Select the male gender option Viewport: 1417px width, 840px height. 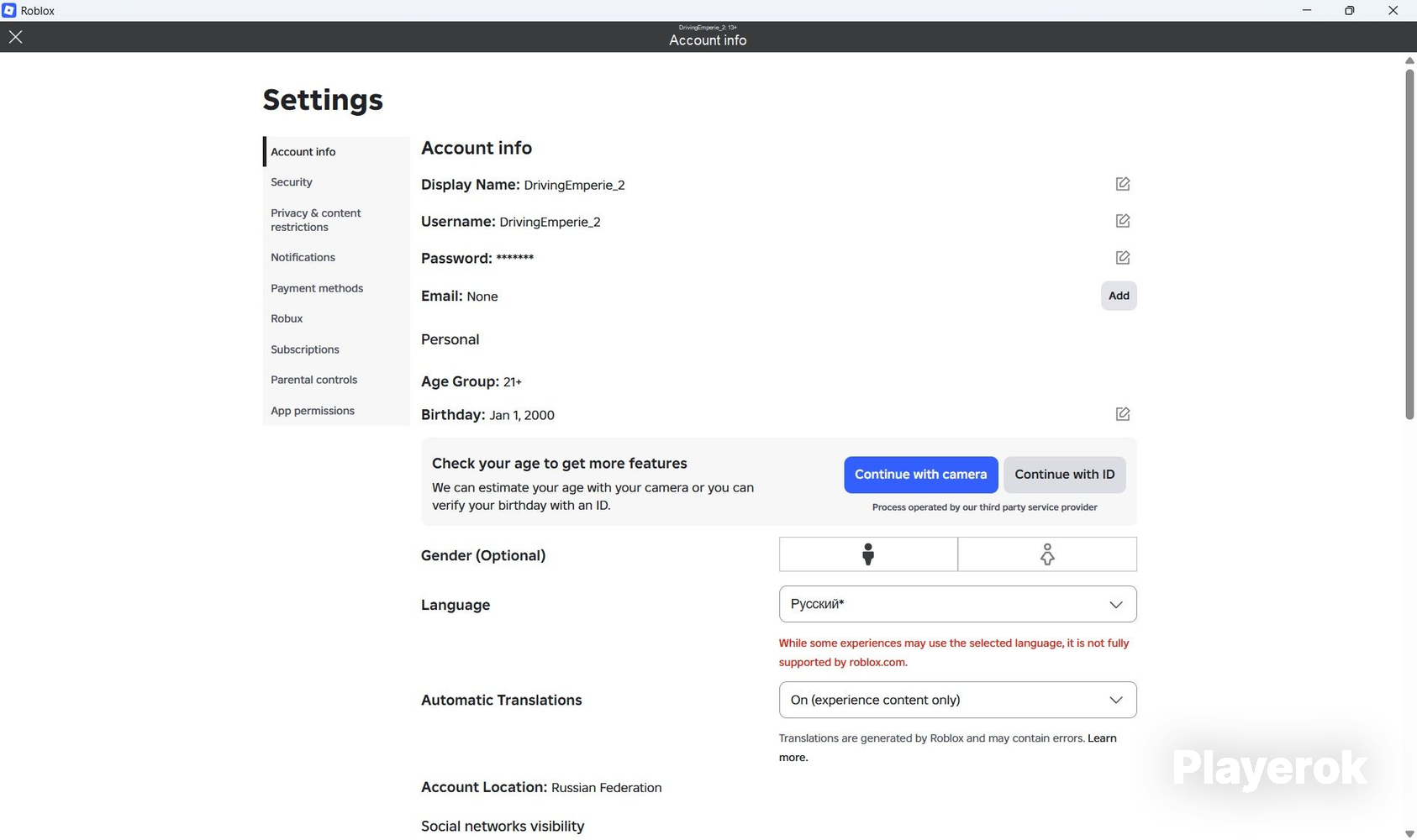point(868,554)
